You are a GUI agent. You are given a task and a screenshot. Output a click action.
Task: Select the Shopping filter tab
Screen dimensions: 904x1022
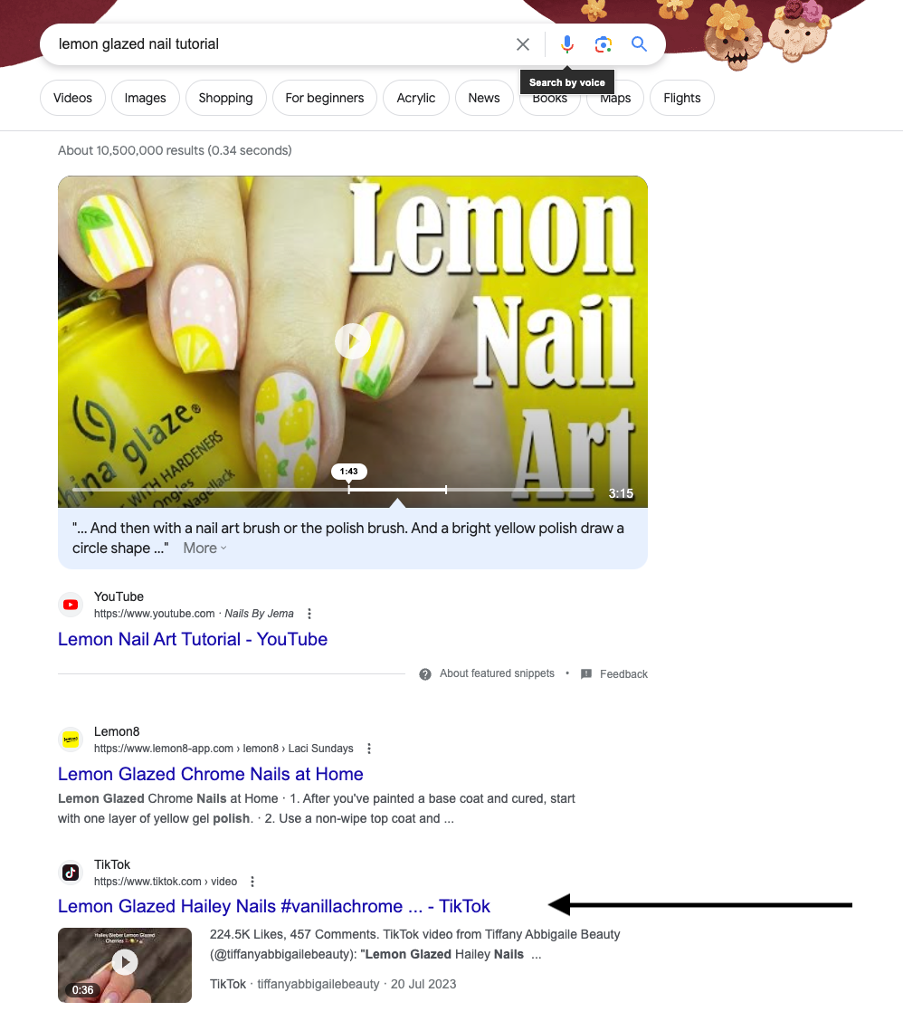[x=226, y=98]
